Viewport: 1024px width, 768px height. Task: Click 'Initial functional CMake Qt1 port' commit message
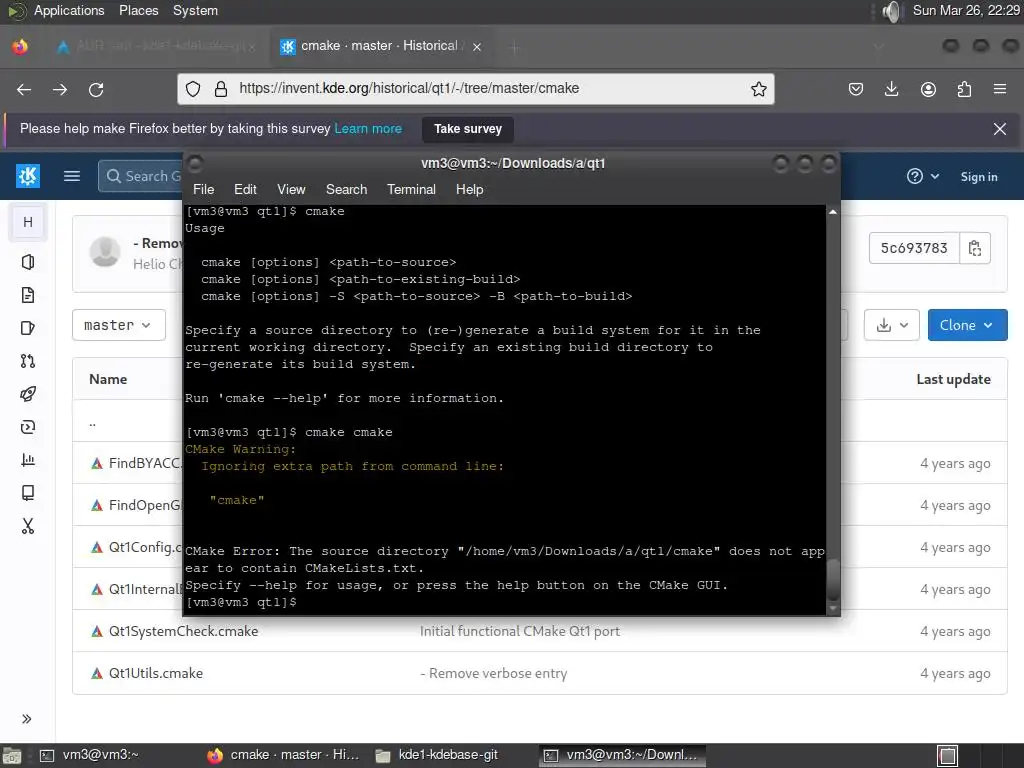(x=519, y=631)
